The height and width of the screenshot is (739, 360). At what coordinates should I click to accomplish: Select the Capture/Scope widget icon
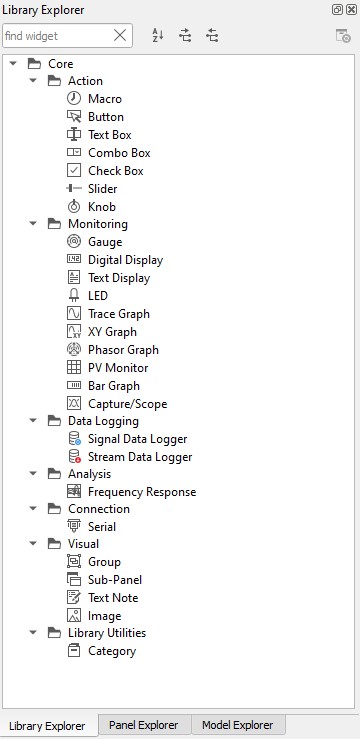coord(74,403)
